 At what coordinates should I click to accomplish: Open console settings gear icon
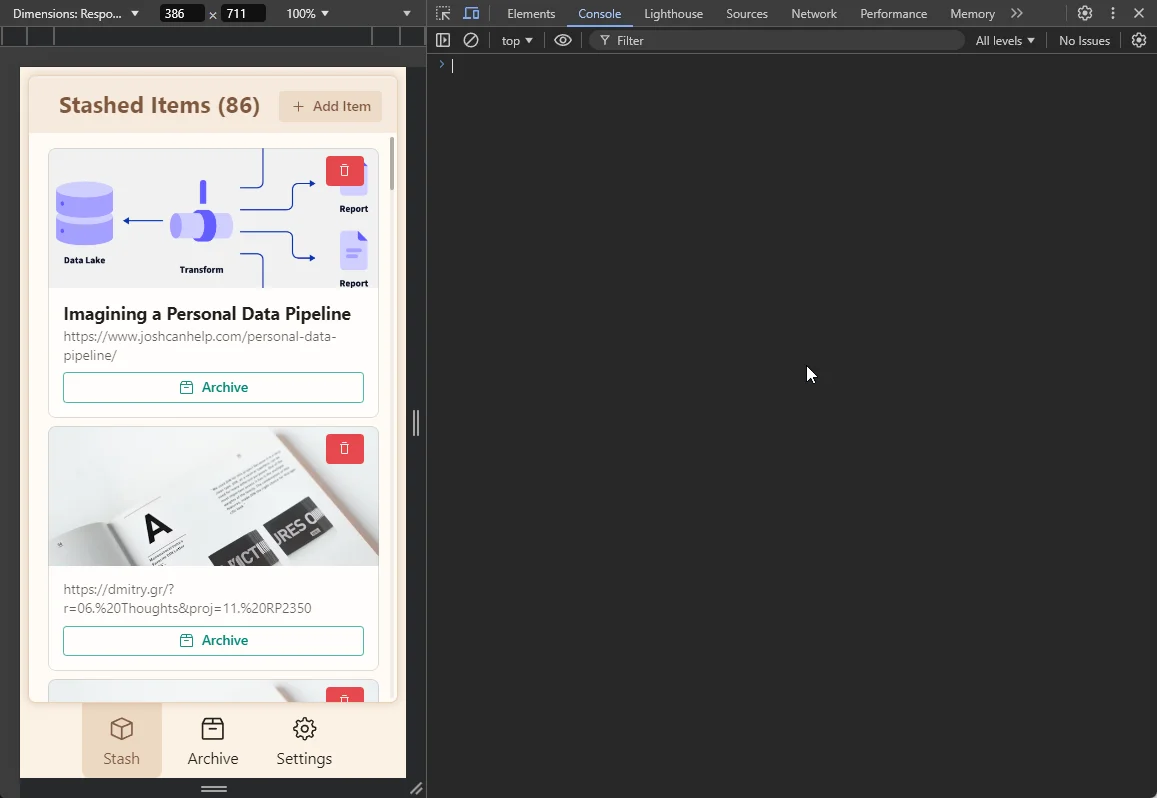click(x=1139, y=41)
